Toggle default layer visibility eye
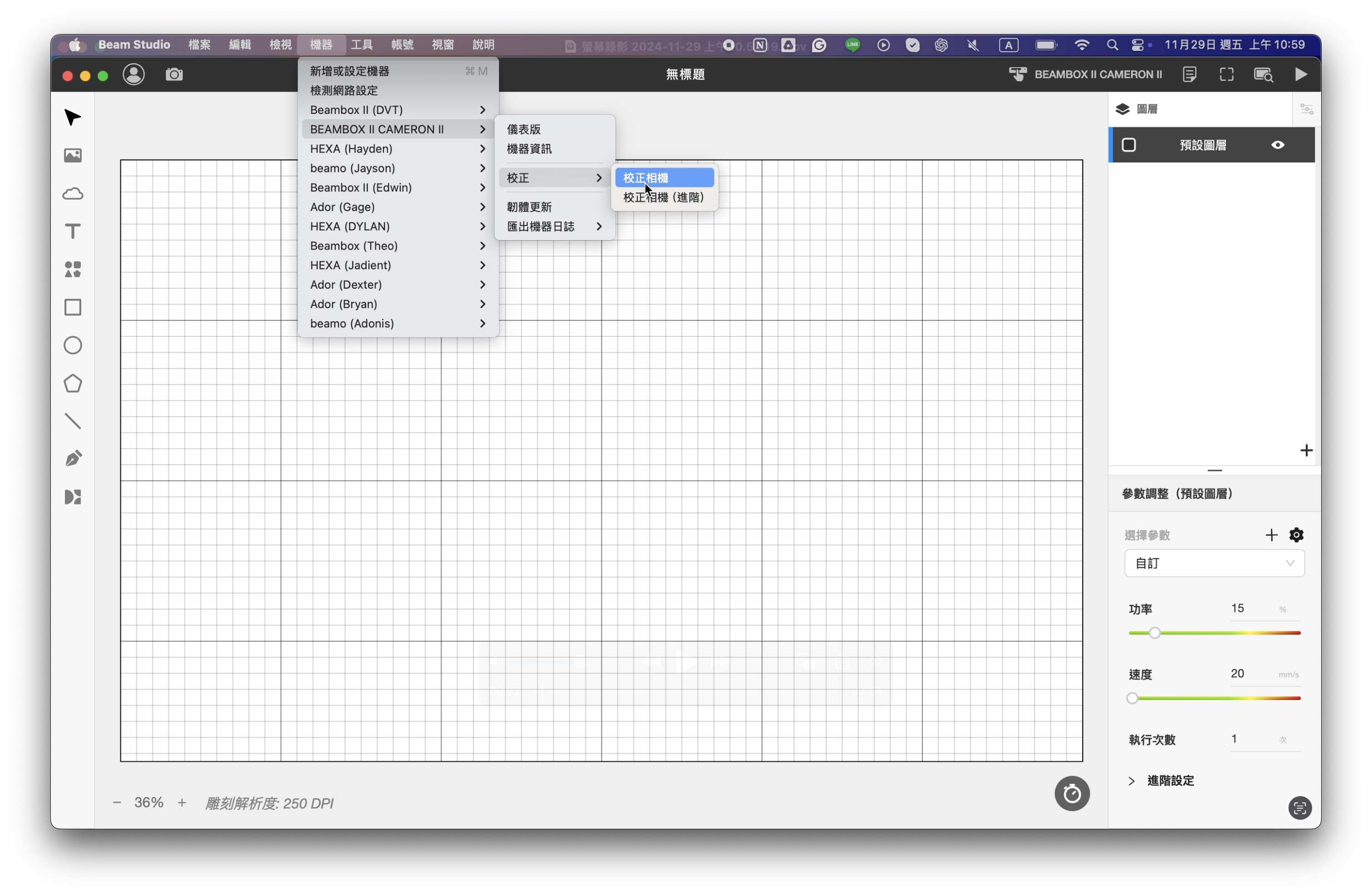This screenshot has height=896, width=1372. coord(1278,145)
